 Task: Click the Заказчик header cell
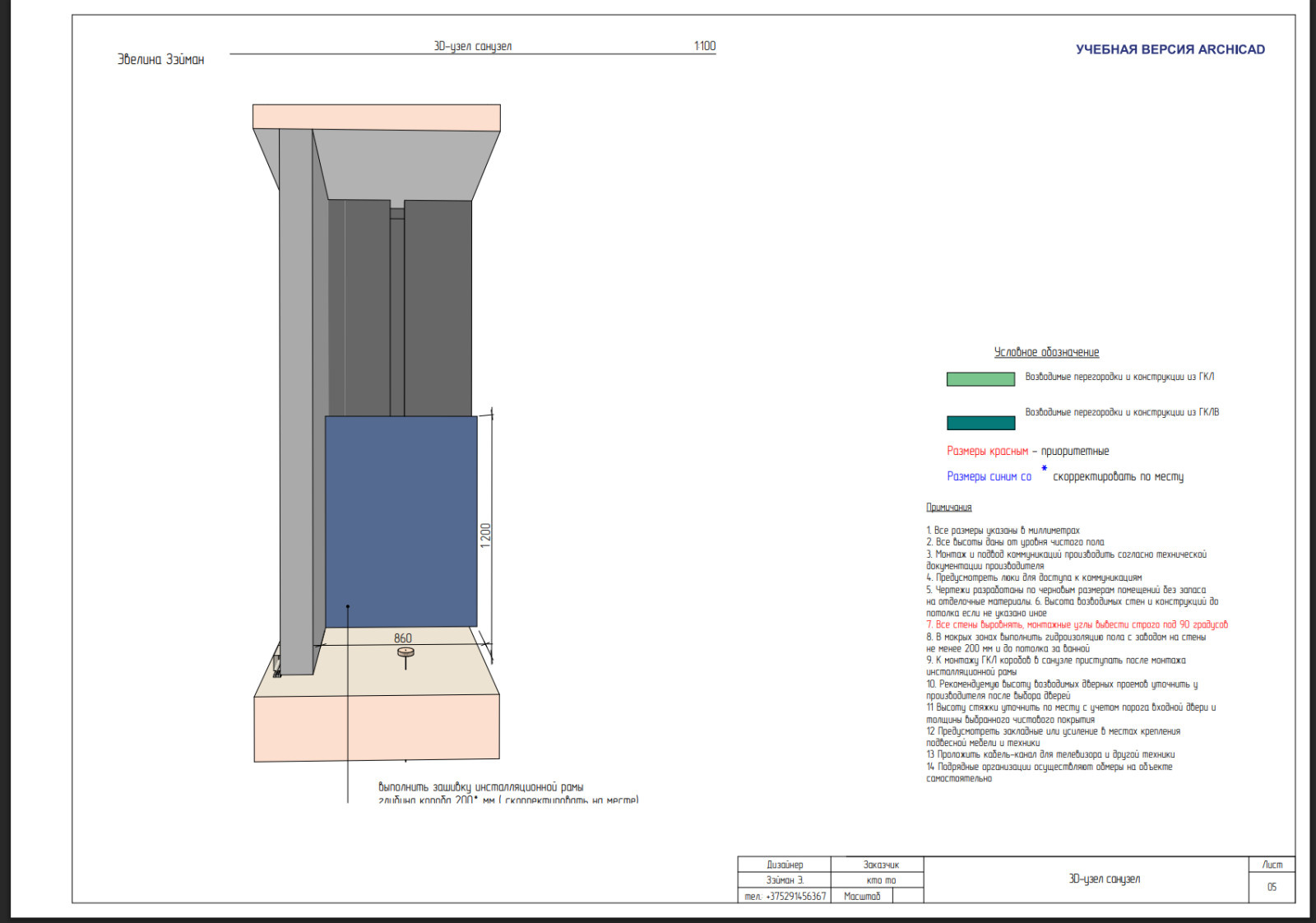tap(881, 865)
